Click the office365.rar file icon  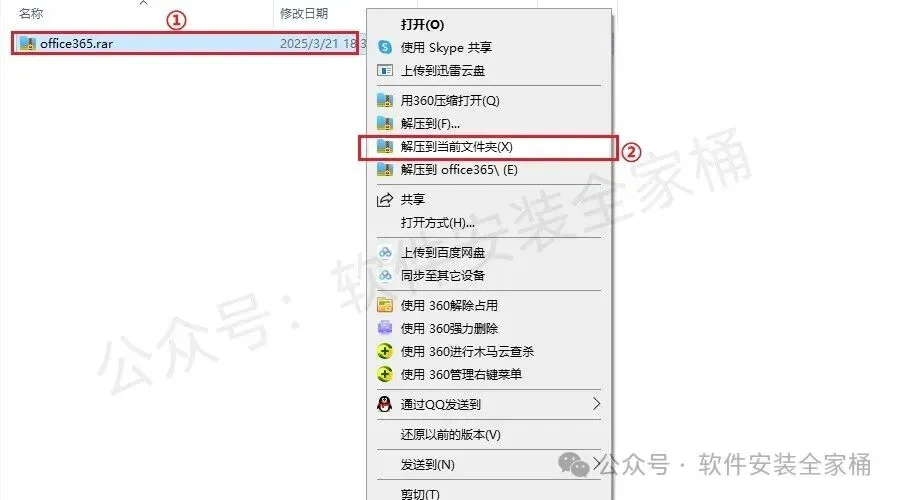point(28,44)
